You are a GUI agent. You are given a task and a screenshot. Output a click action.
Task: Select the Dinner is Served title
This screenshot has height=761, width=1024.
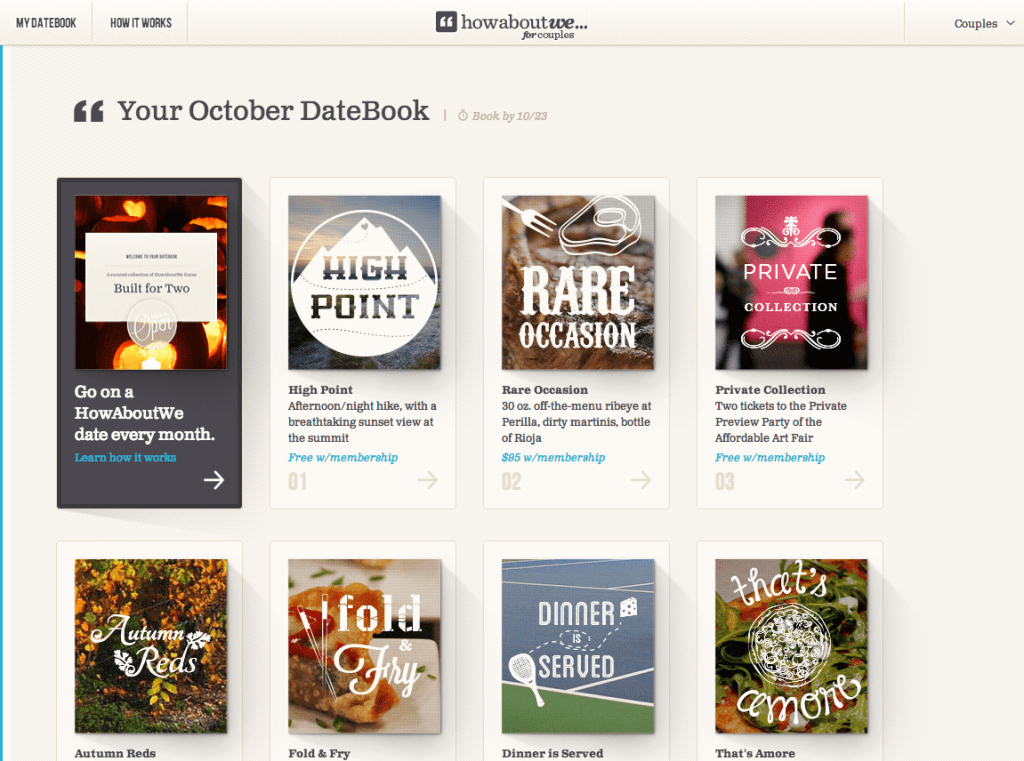coord(552,753)
